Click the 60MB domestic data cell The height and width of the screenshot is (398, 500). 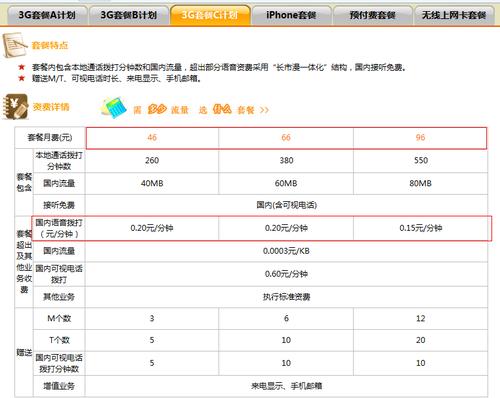click(x=286, y=183)
